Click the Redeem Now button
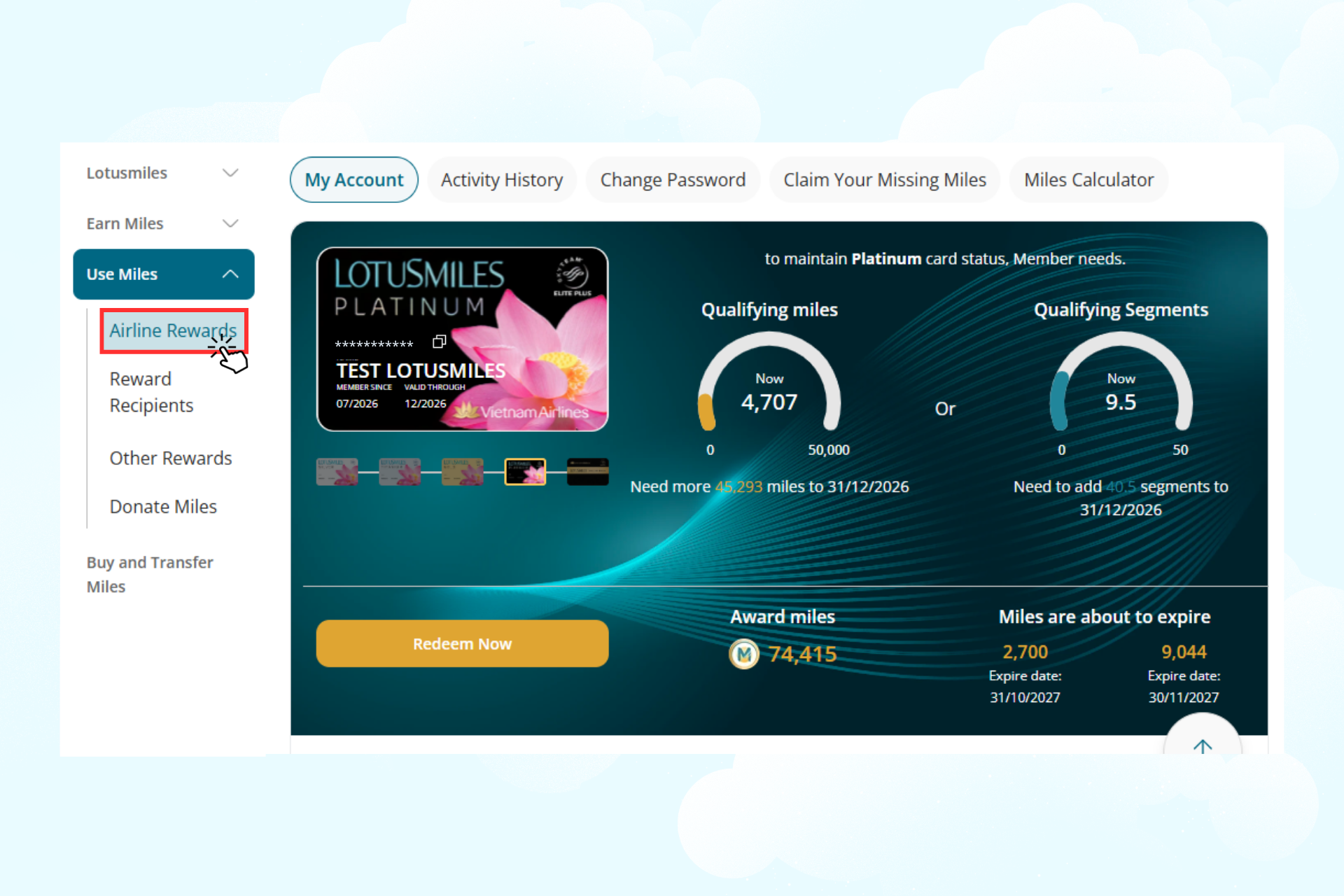This screenshot has width=1344, height=896. pyautogui.click(x=462, y=643)
